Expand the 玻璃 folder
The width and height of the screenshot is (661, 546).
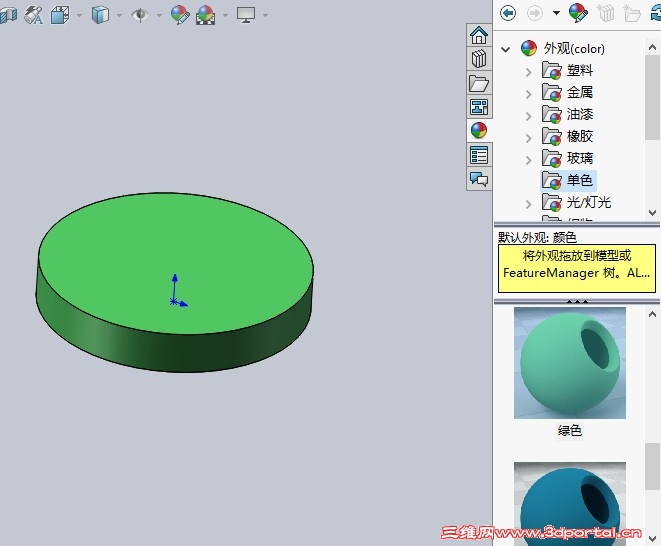coord(529,160)
